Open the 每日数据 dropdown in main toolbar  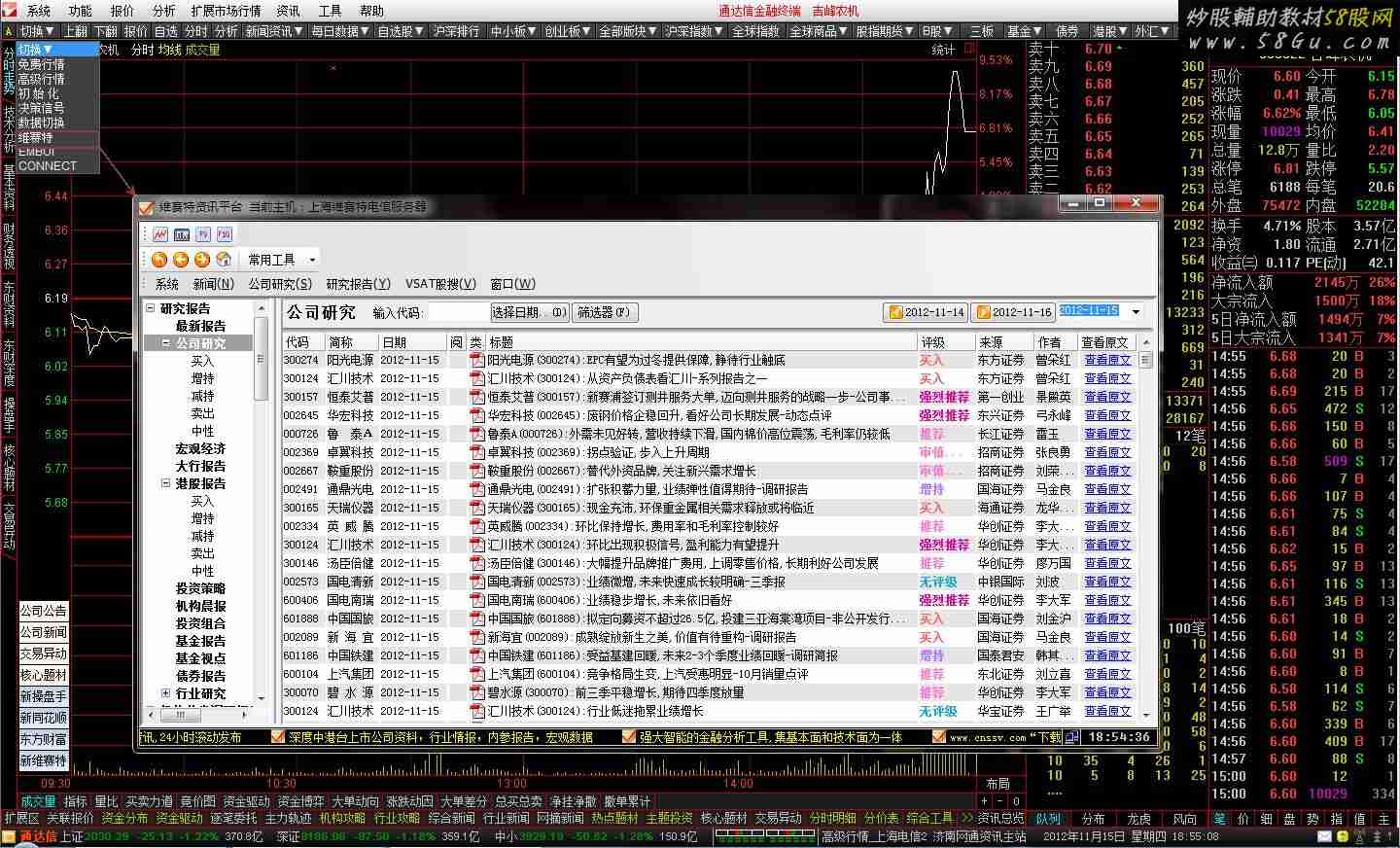(x=340, y=31)
